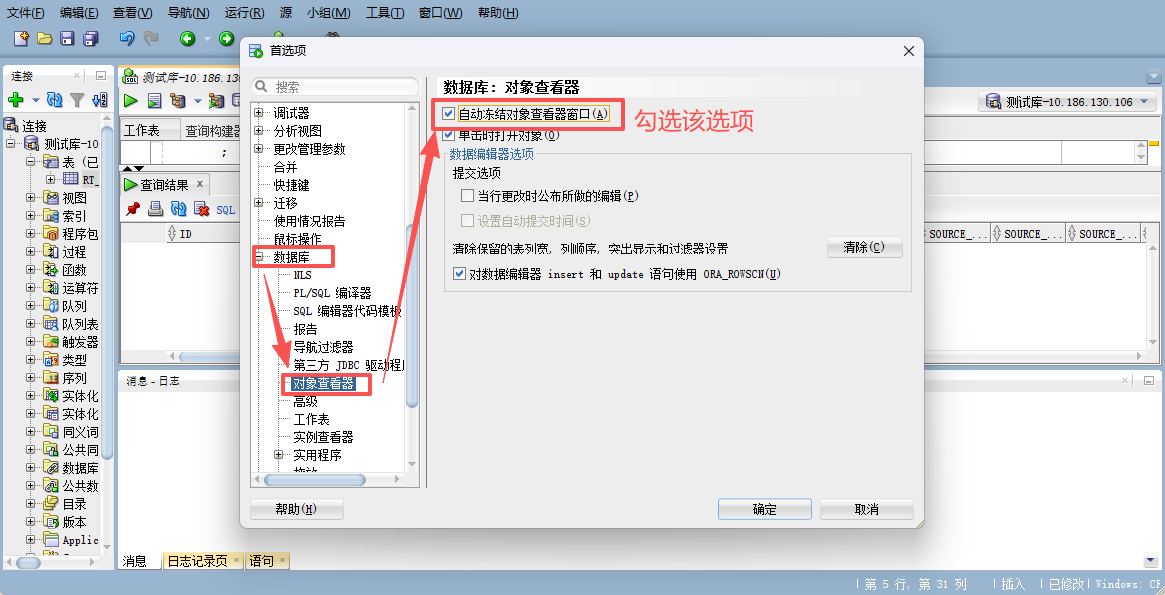Click the Open folder toolbar icon

(x=45, y=38)
